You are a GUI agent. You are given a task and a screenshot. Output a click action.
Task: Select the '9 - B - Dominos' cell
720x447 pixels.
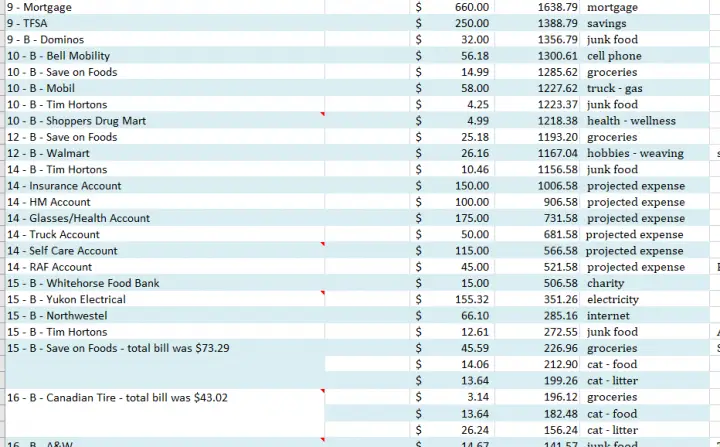pos(165,40)
